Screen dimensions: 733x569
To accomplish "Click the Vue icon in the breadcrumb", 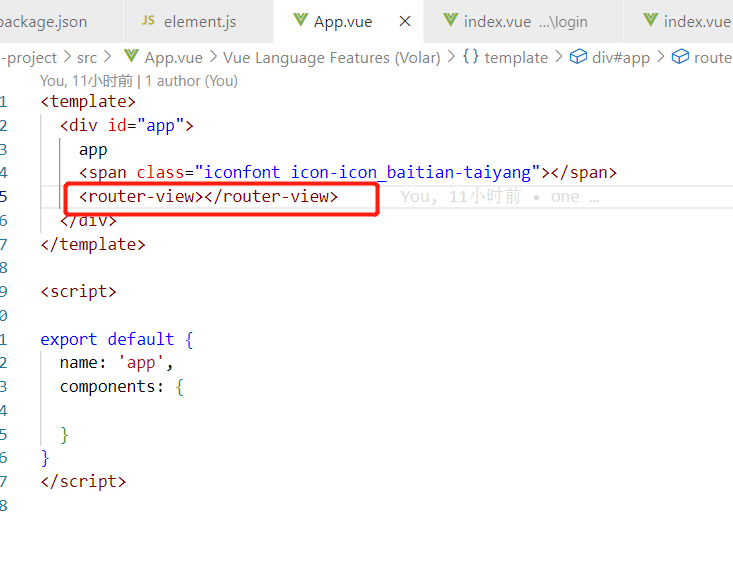I will [x=131, y=56].
